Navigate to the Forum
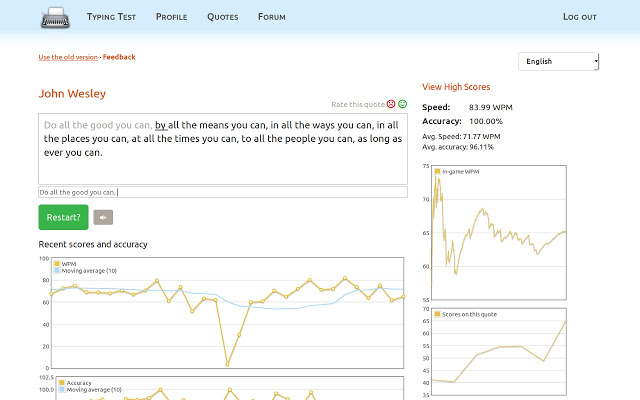This screenshot has height=400, width=640. point(271,17)
